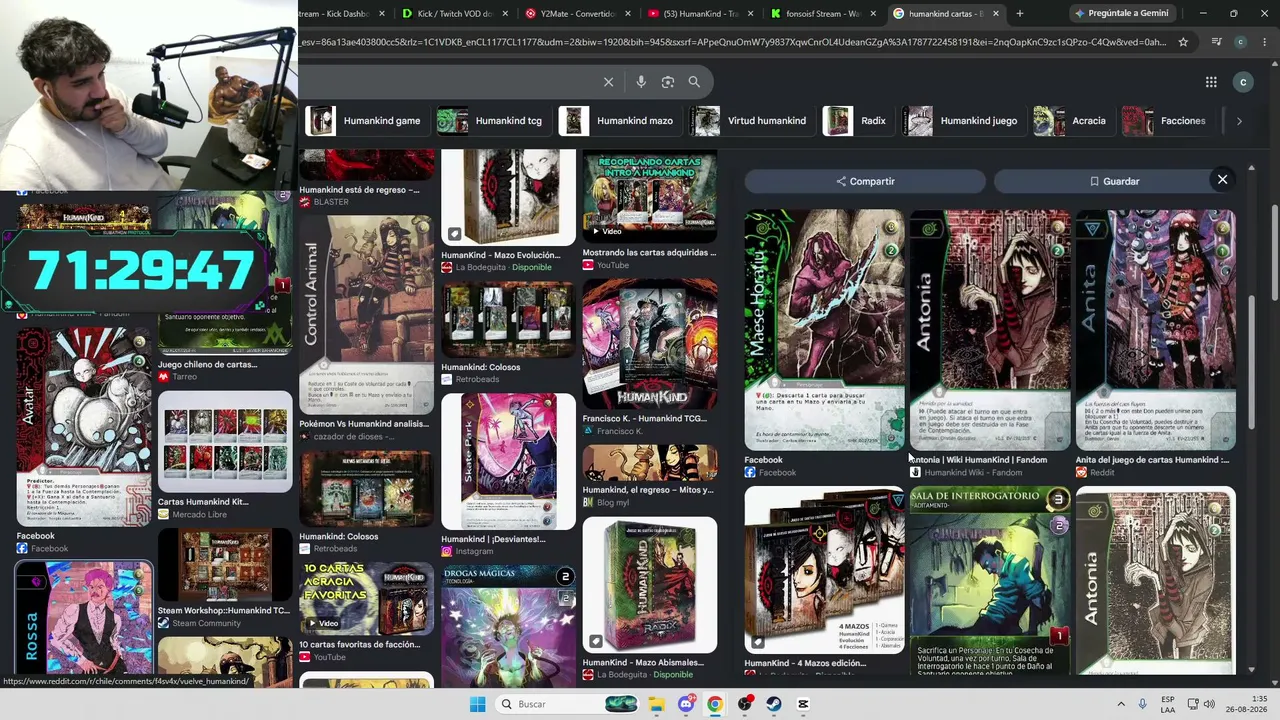The image size is (1280, 720).
Task: Click the ESP LAA language indicator
Action: coord(1168,704)
